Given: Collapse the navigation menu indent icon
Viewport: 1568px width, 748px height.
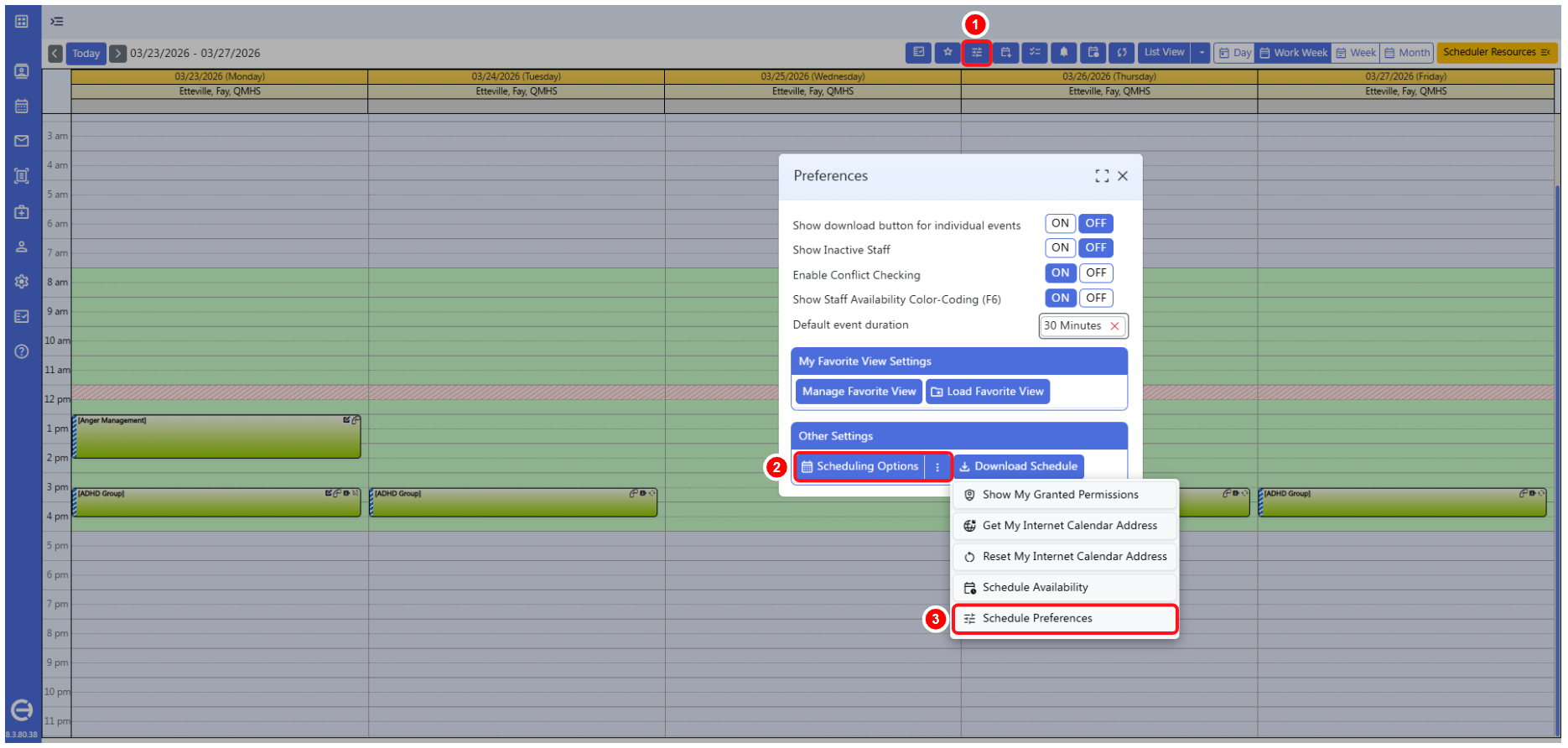Looking at the screenshot, I should (x=57, y=22).
